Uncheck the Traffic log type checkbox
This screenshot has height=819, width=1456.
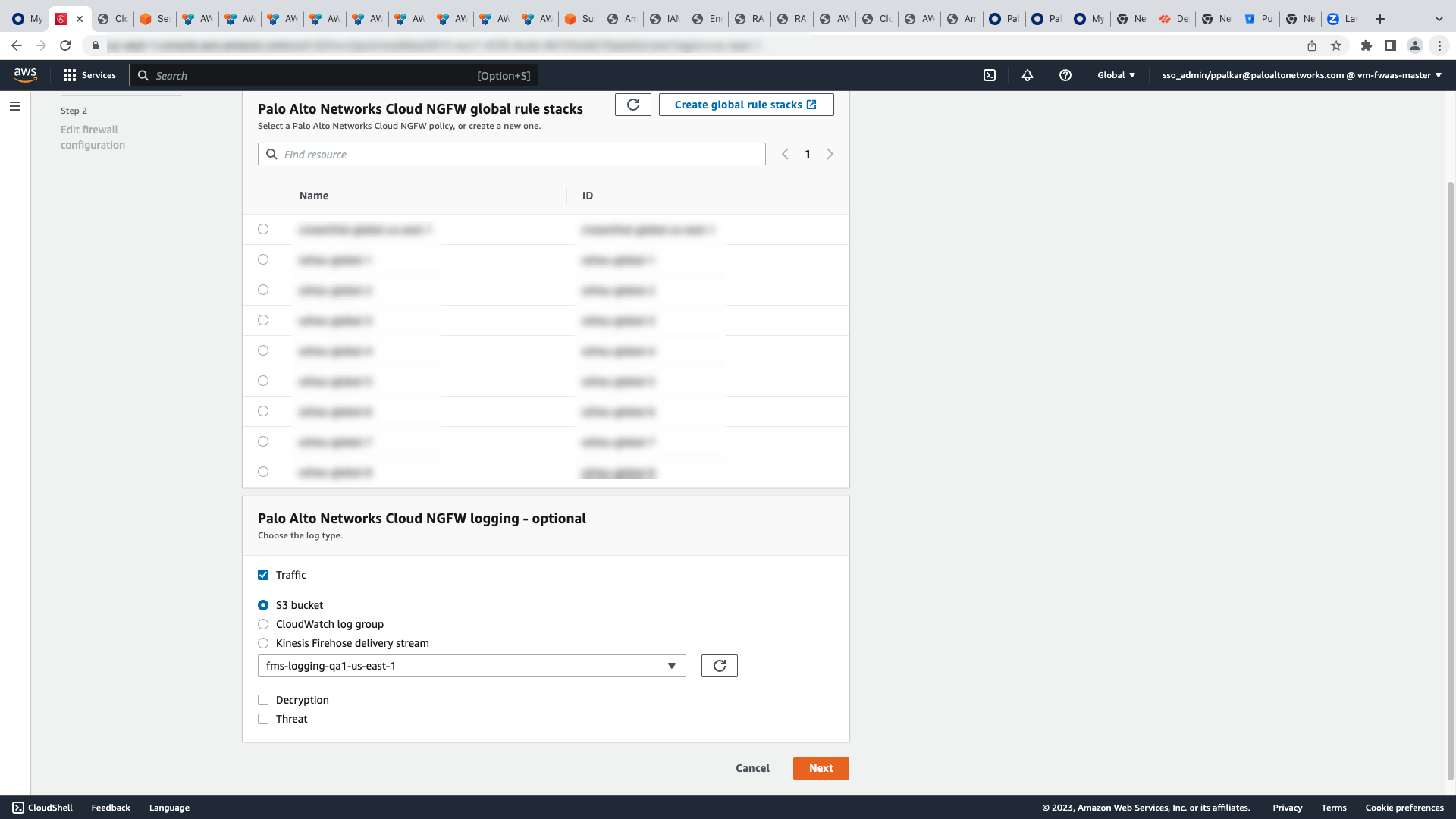click(x=263, y=575)
